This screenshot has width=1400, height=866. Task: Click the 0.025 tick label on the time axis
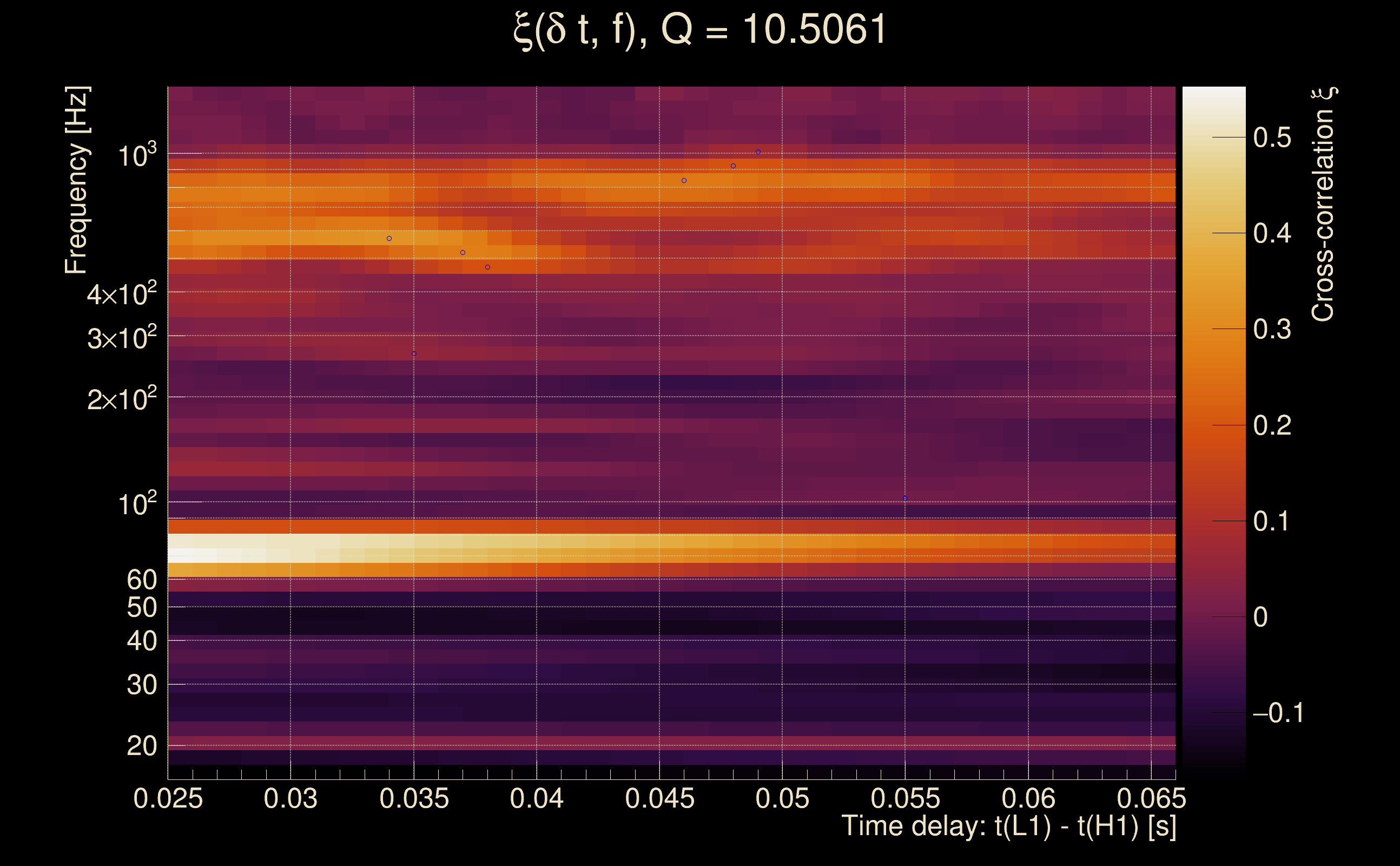pos(168,798)
